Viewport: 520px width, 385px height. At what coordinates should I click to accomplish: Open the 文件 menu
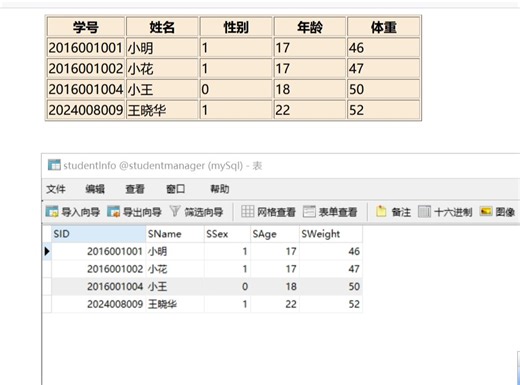56,189
